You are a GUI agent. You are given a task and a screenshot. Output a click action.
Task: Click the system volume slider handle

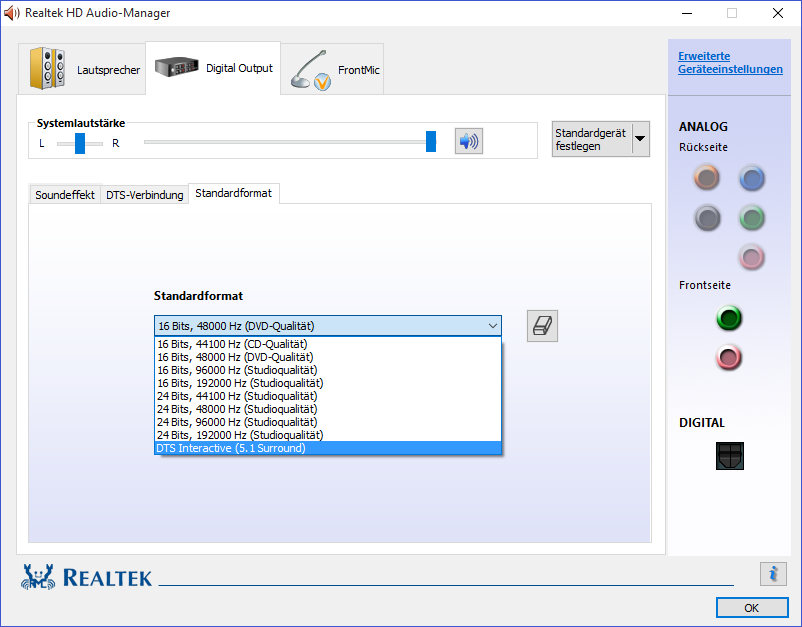pyautogui.click(x=431, y=141)
